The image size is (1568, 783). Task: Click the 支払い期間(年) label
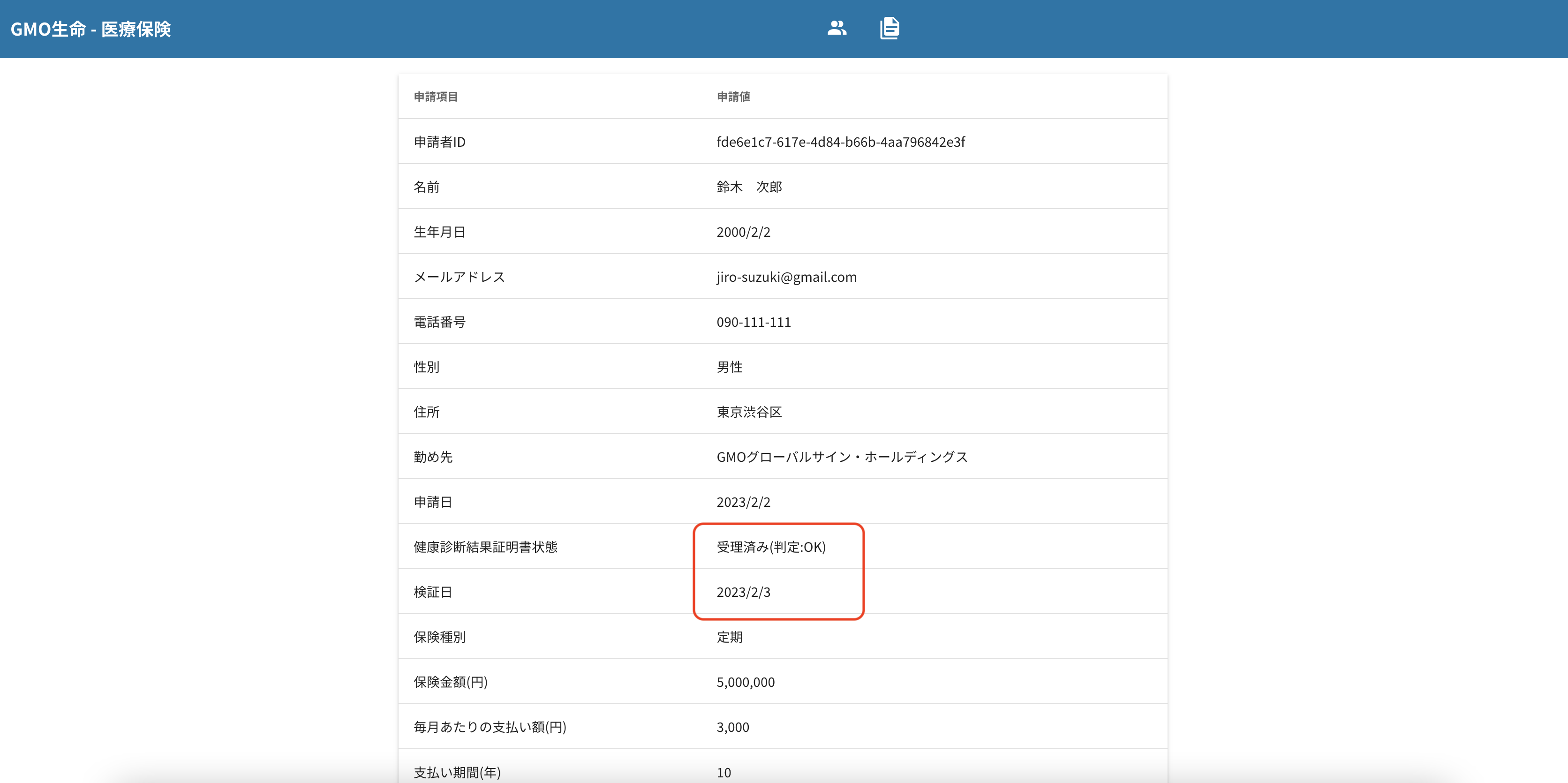(457, 772)
